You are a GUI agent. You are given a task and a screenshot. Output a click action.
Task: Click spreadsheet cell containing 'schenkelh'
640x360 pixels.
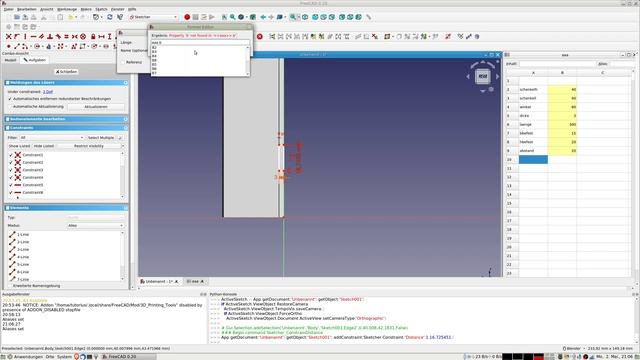click(x=533, y=89)
